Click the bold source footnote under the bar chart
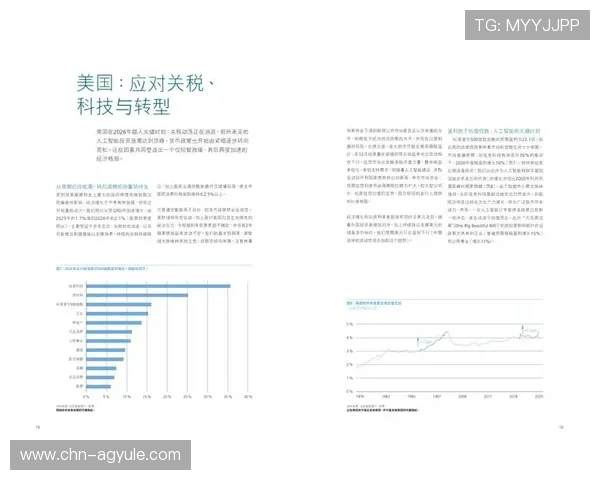This screenshot has height=480, width=600. [x=75, y=410]
